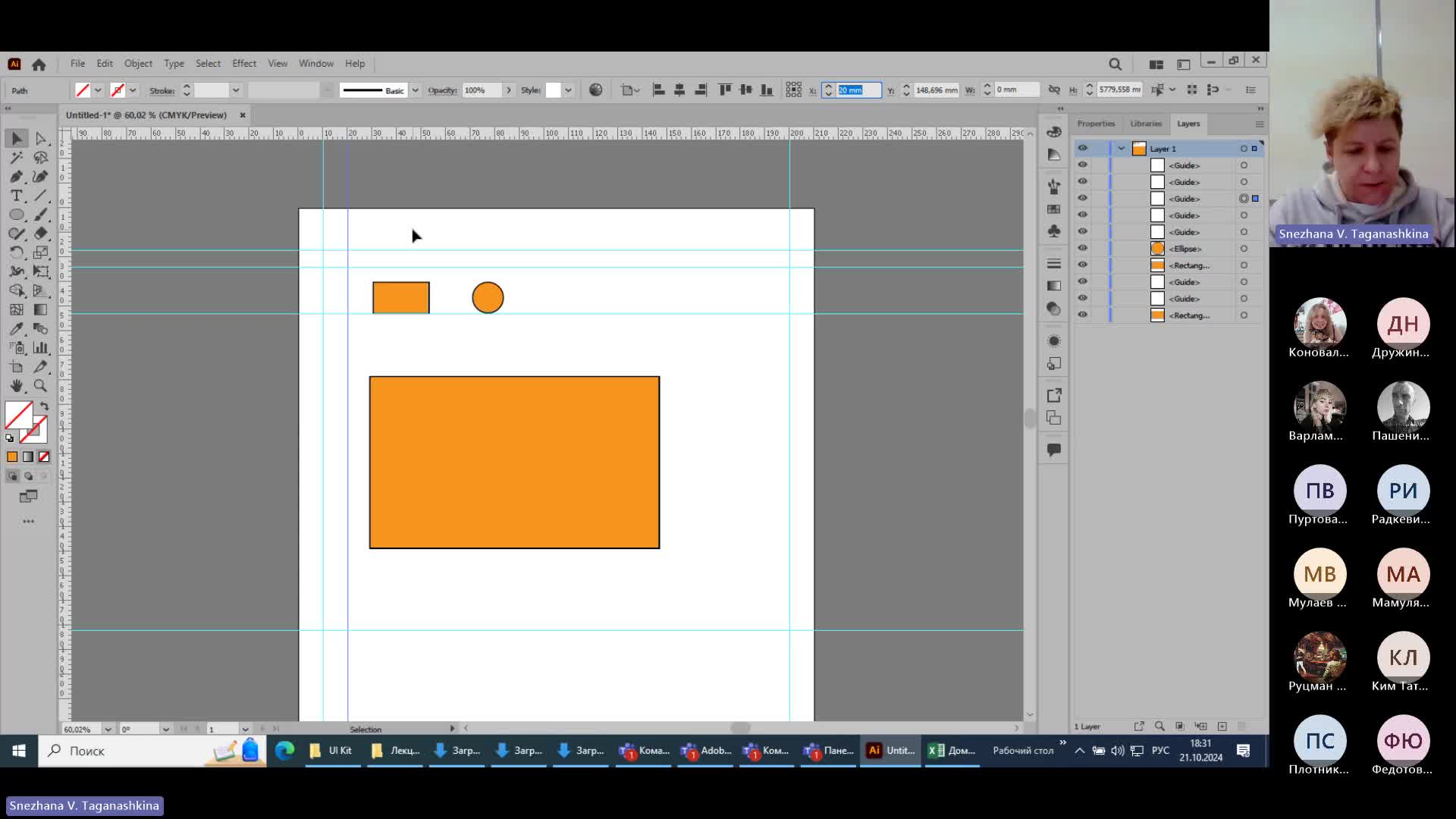Viewport: 1456px width, 819px height.
Task: Click the target circle of Ellipse sublayer
Action: pyautogui.click(x=1244, y=249)
